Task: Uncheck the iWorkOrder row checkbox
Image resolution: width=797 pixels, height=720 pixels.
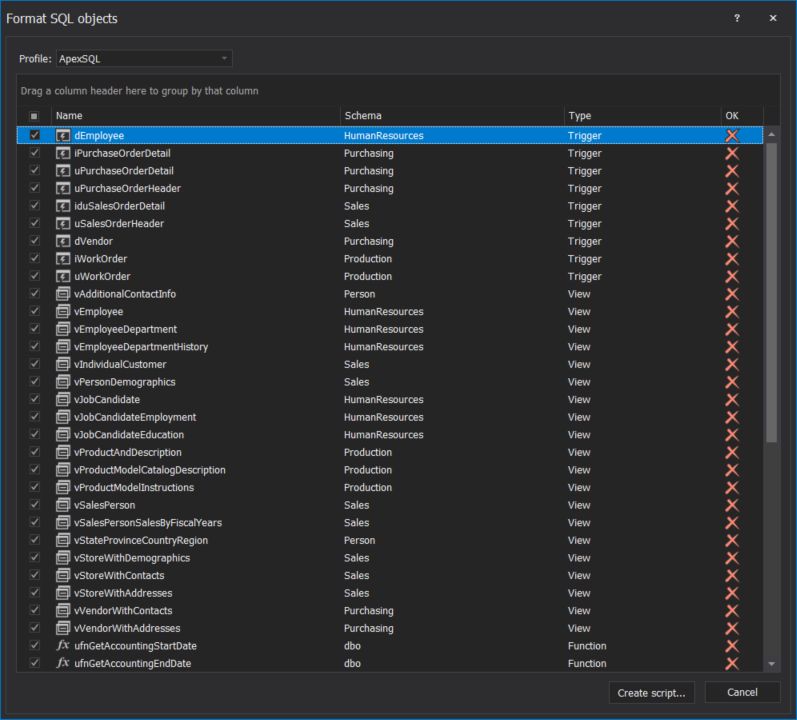Action: (x=35, y=258)
